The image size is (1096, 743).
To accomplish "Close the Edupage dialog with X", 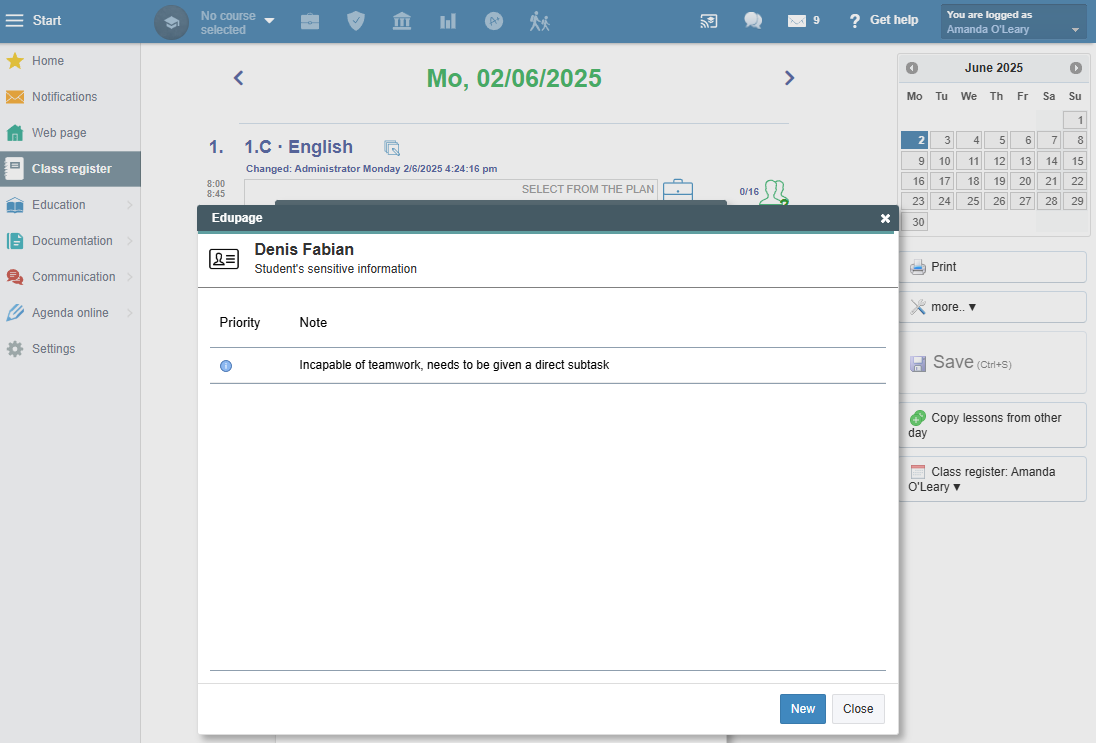I will [x=885, y=218].
